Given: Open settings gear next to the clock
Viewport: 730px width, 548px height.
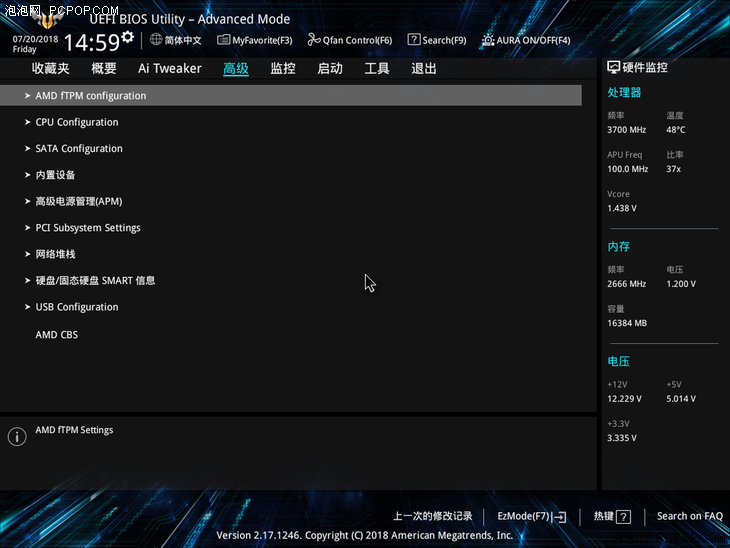Looking at the screenshot, I should 128,37.
